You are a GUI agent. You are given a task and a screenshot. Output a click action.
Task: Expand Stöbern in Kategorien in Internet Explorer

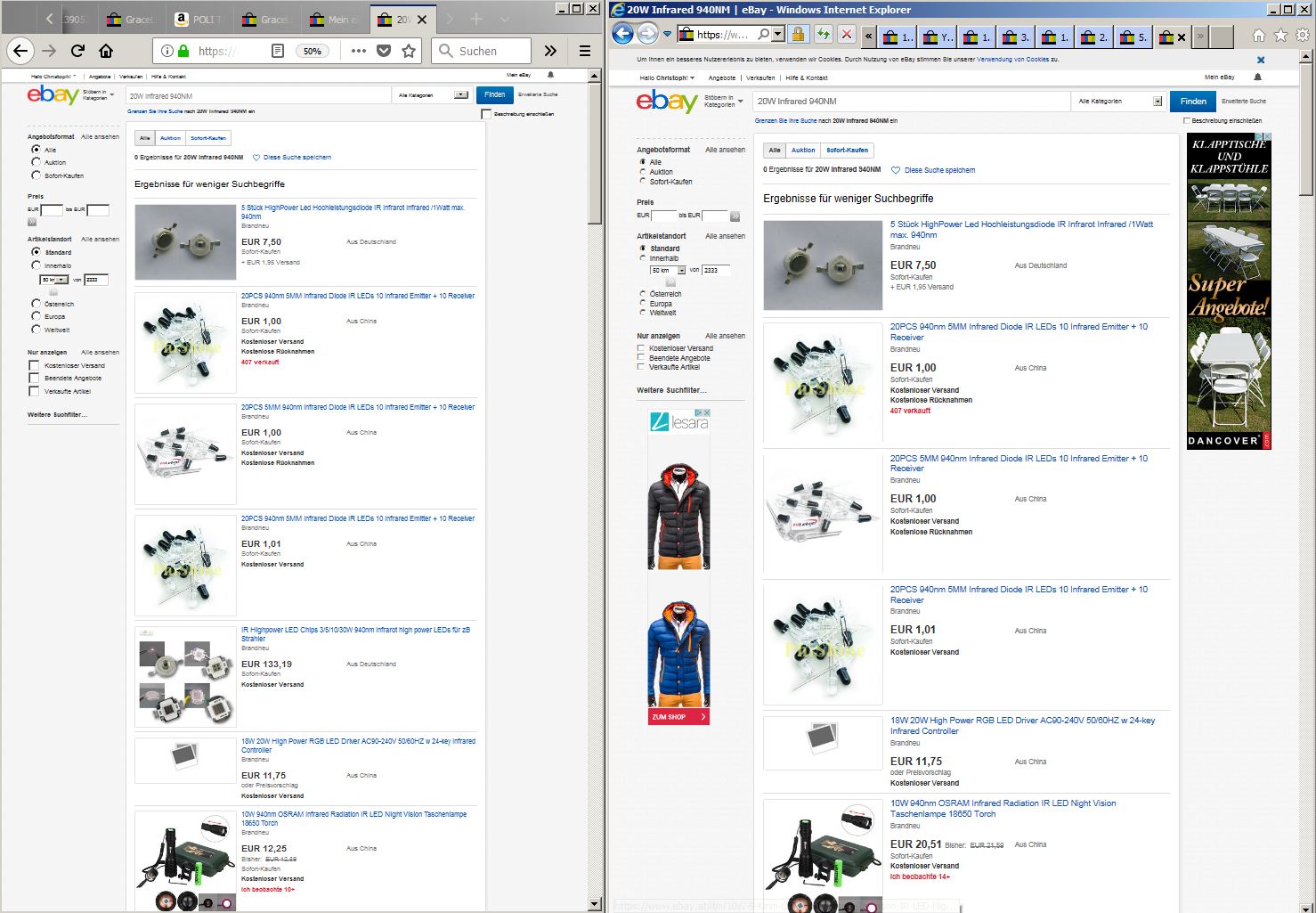723,101
